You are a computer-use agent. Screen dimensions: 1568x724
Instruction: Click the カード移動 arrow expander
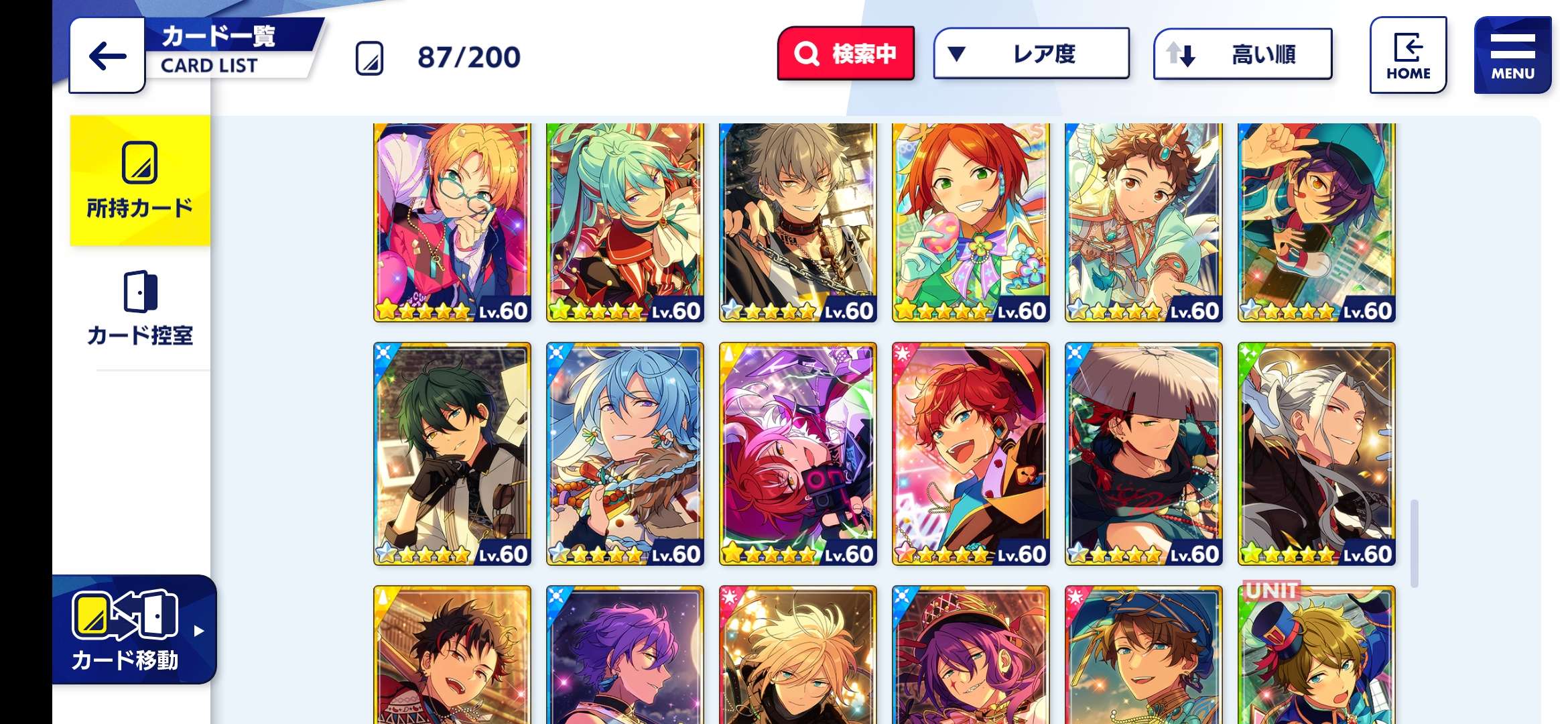(199, 631)
